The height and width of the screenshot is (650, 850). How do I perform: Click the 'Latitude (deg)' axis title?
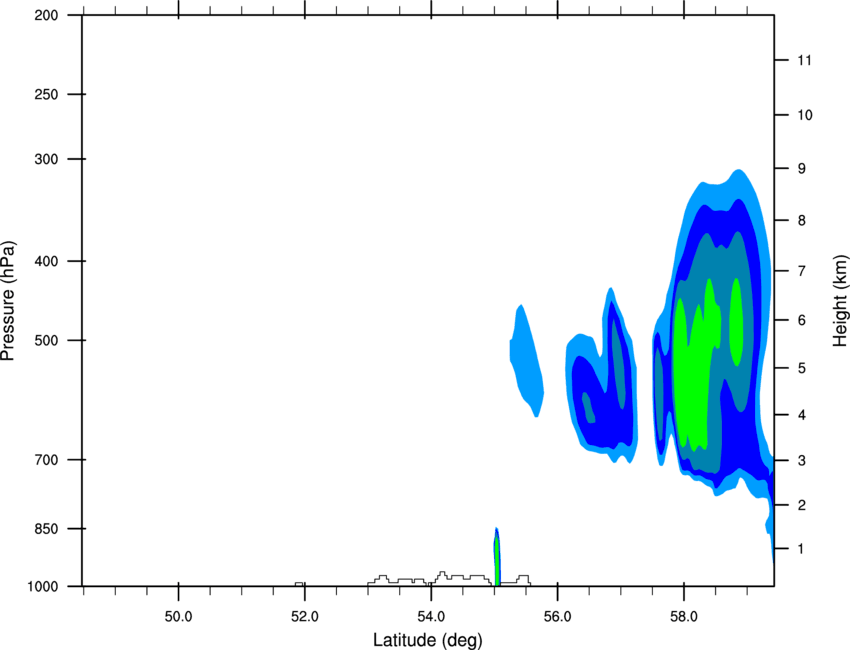427,640
